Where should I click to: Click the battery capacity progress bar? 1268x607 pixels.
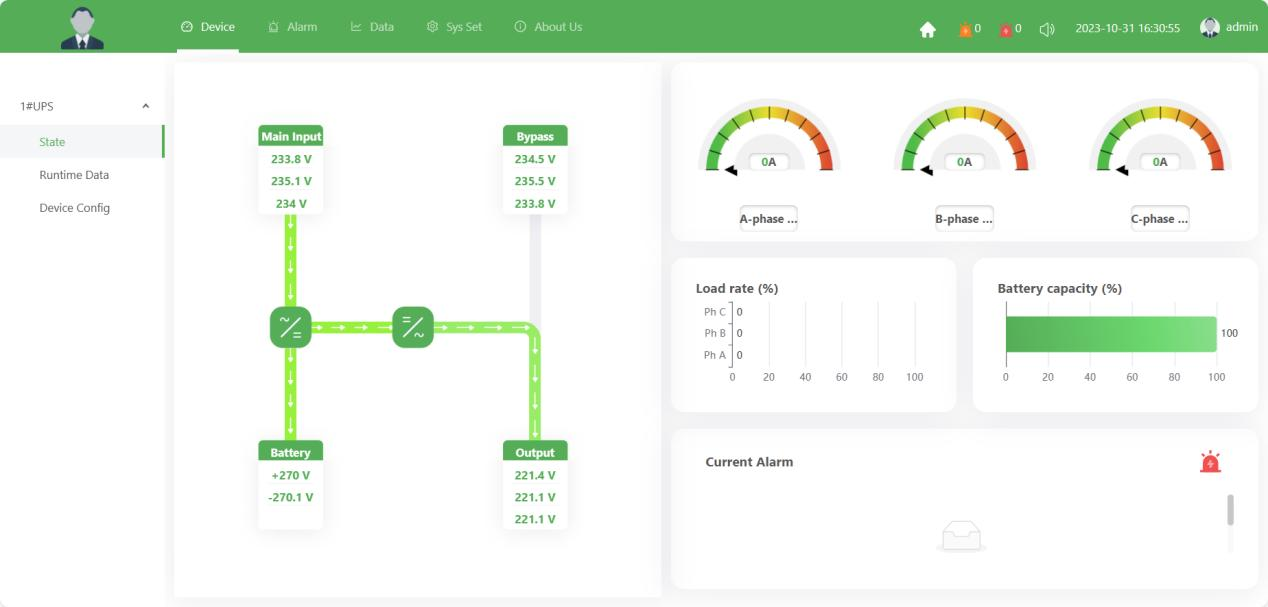[1111, 334]
